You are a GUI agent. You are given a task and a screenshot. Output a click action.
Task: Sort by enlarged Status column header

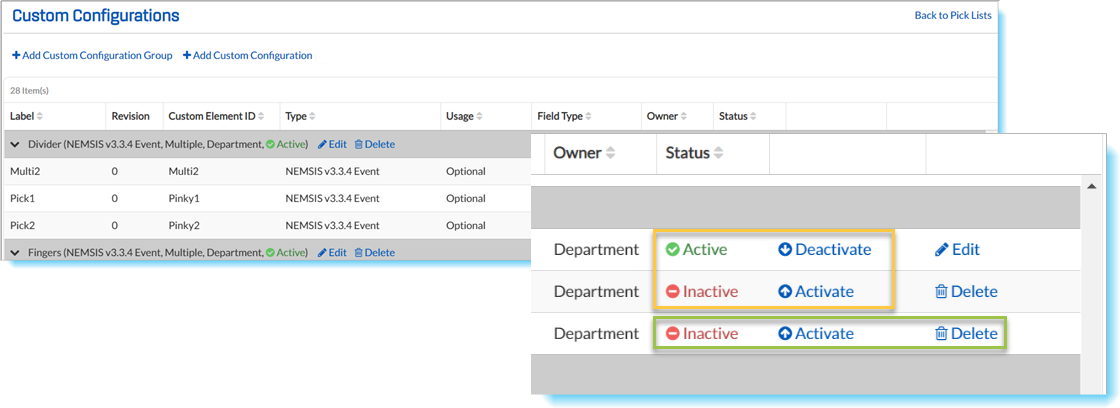coord(695,153)
